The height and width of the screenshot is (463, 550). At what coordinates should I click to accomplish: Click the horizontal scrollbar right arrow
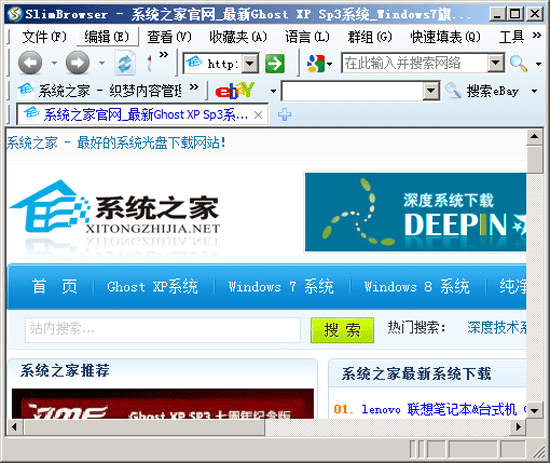pyautogui.click(x=518, y=427)
